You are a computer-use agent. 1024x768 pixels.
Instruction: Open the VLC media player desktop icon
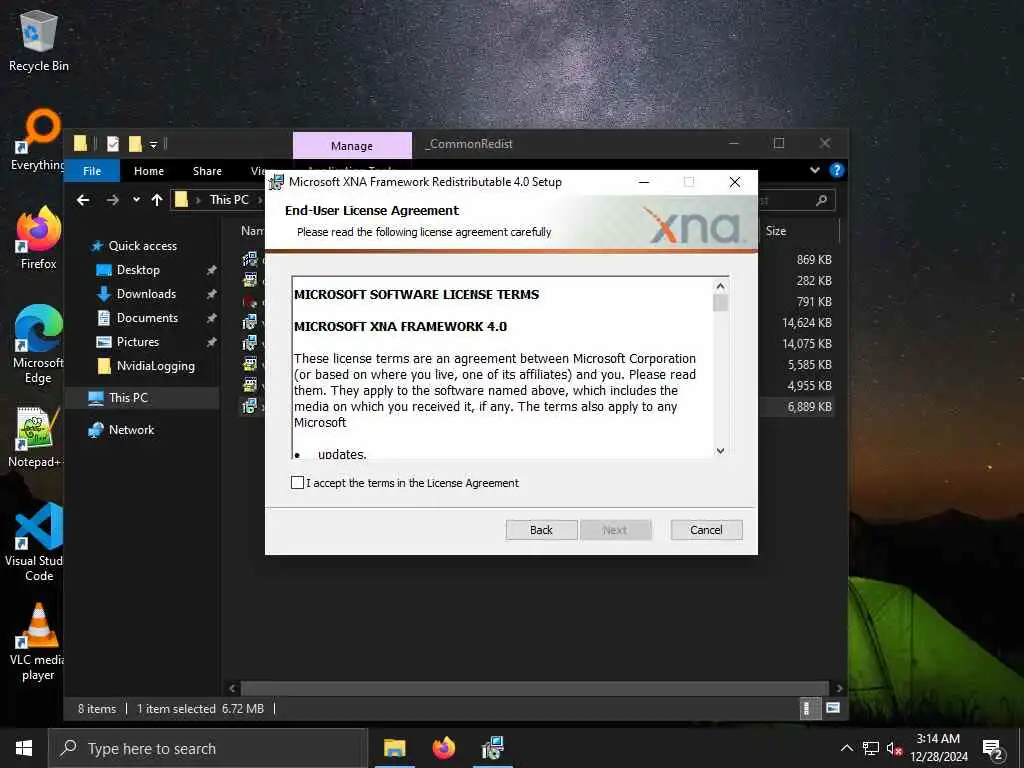pos(38,642)
